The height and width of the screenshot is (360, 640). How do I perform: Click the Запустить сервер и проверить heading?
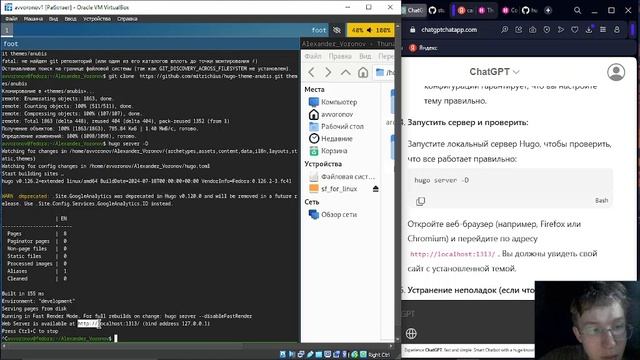click(468, 122)
